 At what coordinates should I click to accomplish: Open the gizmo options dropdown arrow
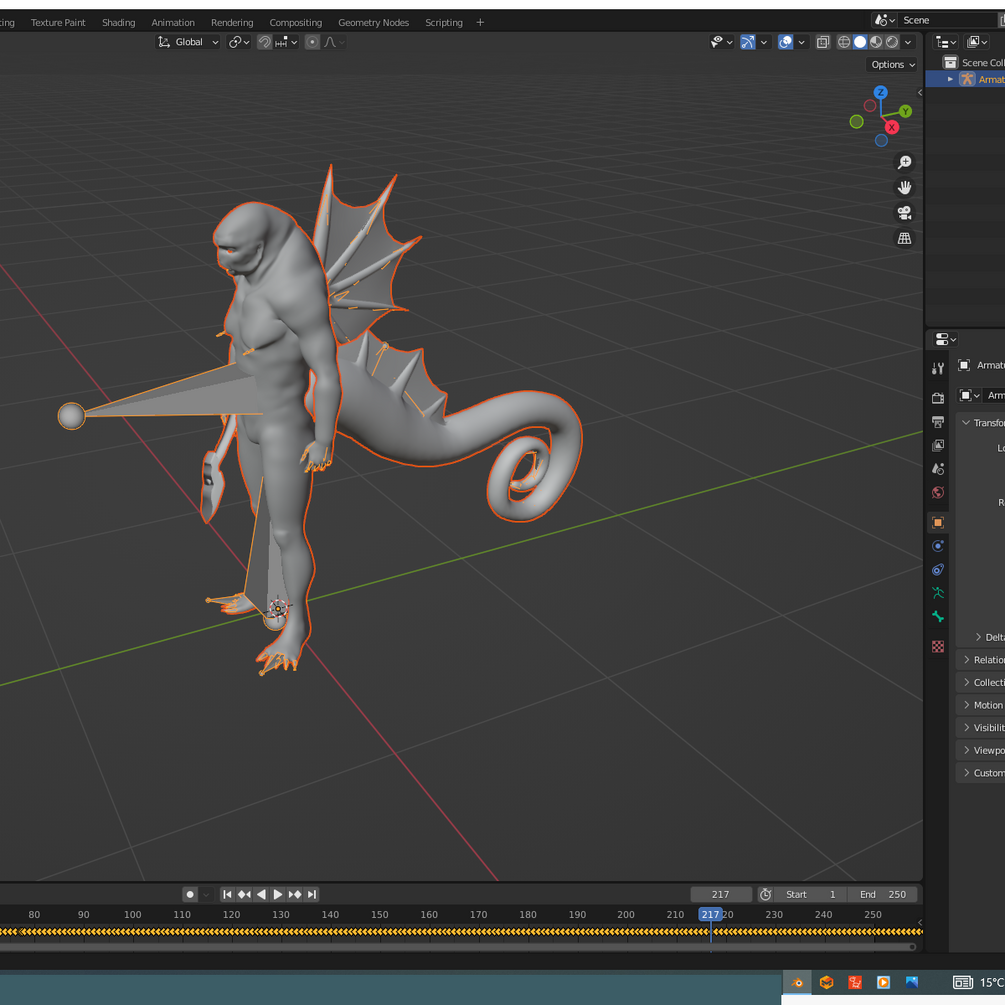pyautogui.click(x=763, y=42)
